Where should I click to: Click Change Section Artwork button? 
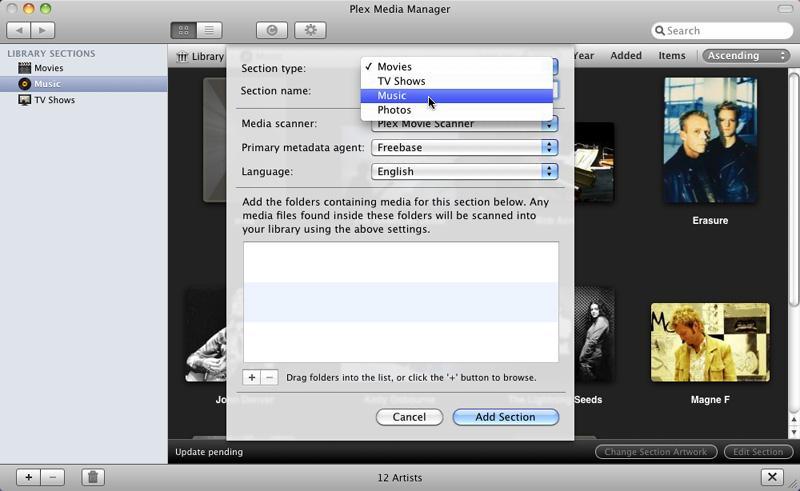click(656, 452)
